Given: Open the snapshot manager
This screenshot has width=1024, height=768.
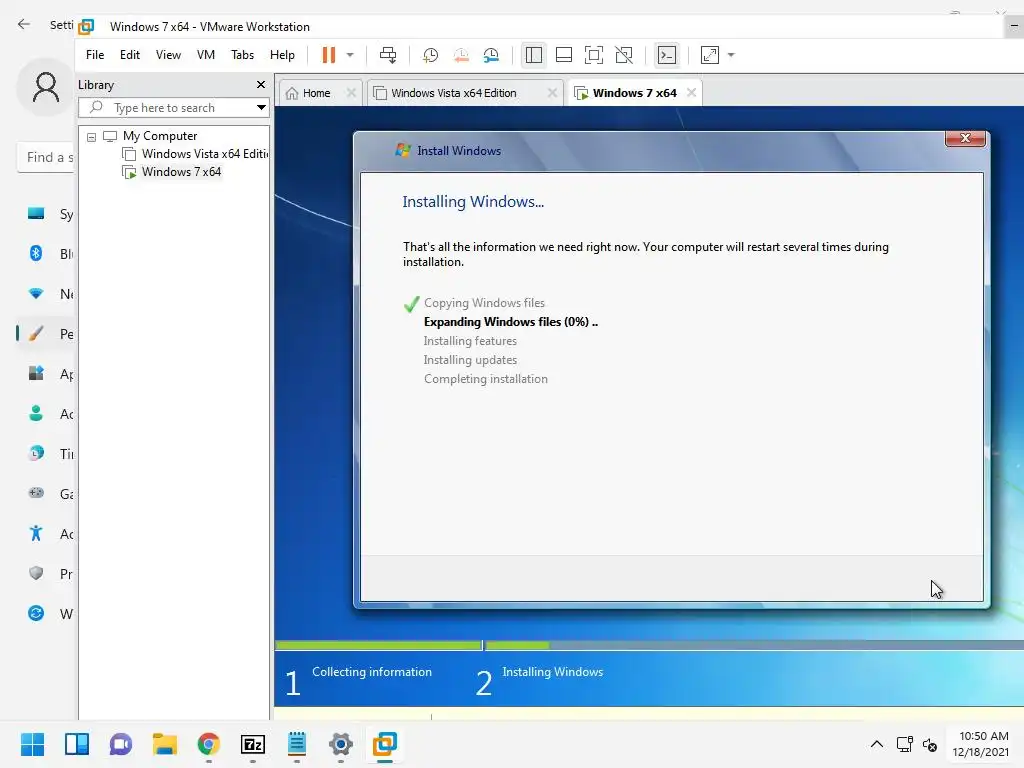Looking at the screenshot, I should [x=491, y=55].
